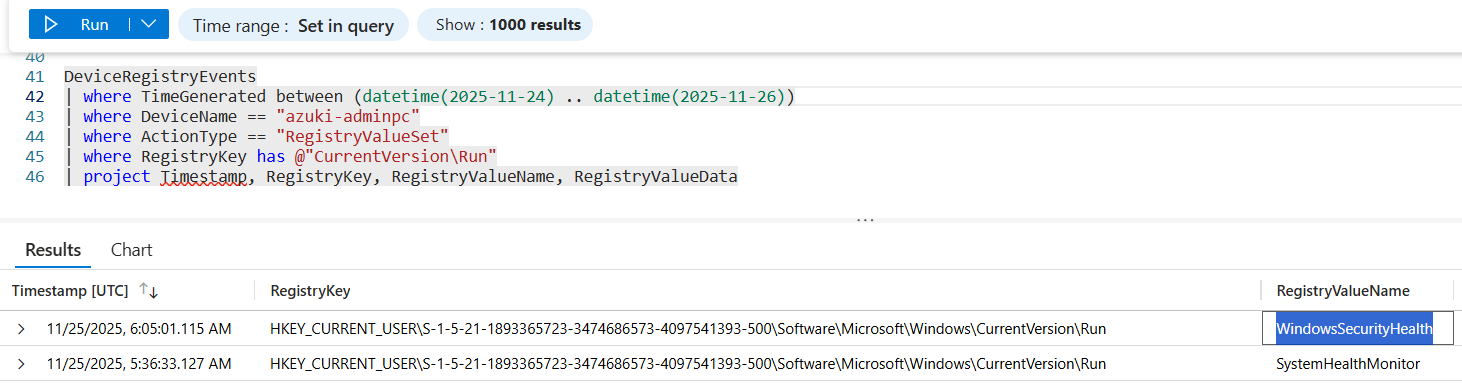
Task: Run the query with the Run button
Action: (80, 25)
